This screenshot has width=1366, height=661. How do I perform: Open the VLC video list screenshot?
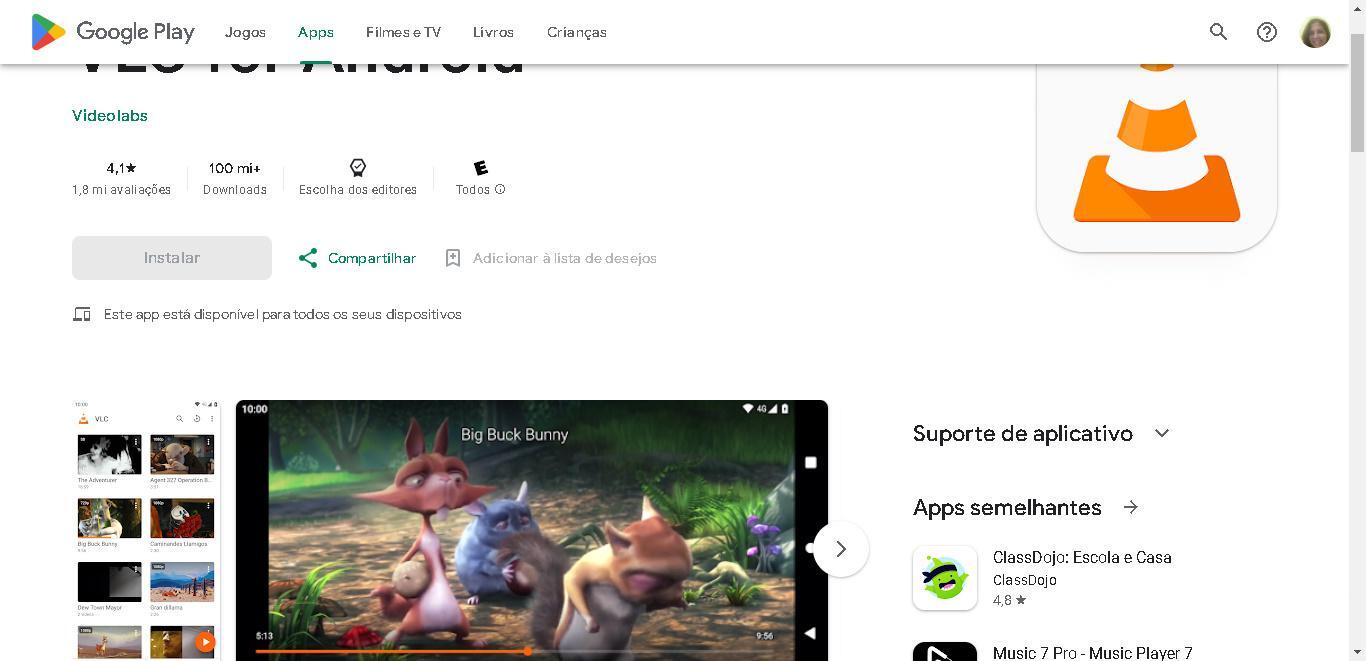(146, 530)
